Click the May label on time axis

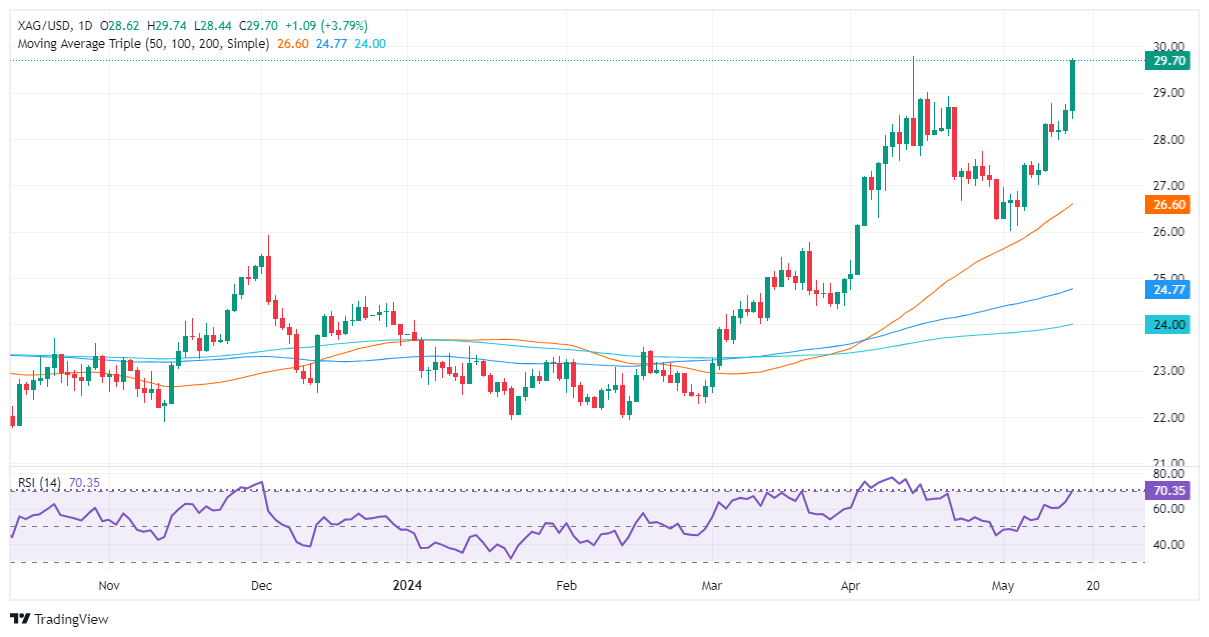1001,585
